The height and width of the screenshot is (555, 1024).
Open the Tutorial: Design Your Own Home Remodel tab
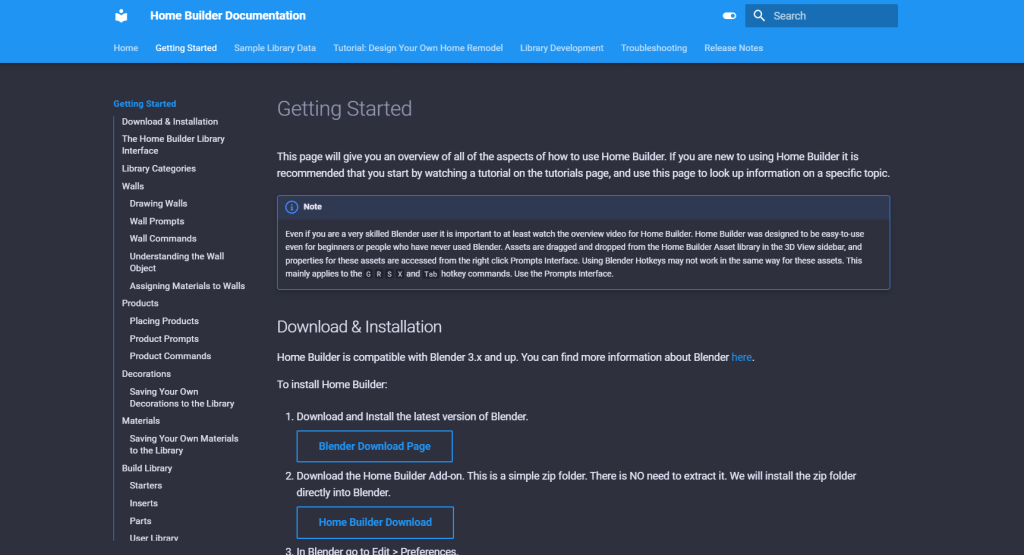click(418, 48)
